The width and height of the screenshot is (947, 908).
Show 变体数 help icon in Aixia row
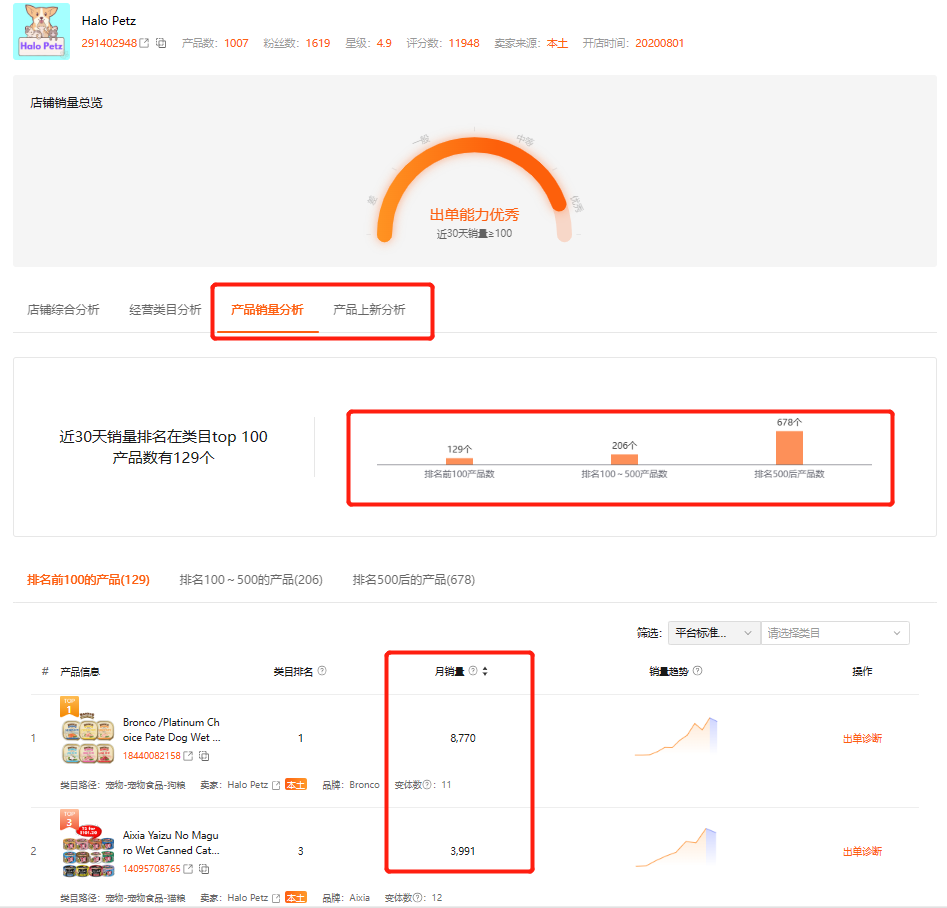pos(417,898)
